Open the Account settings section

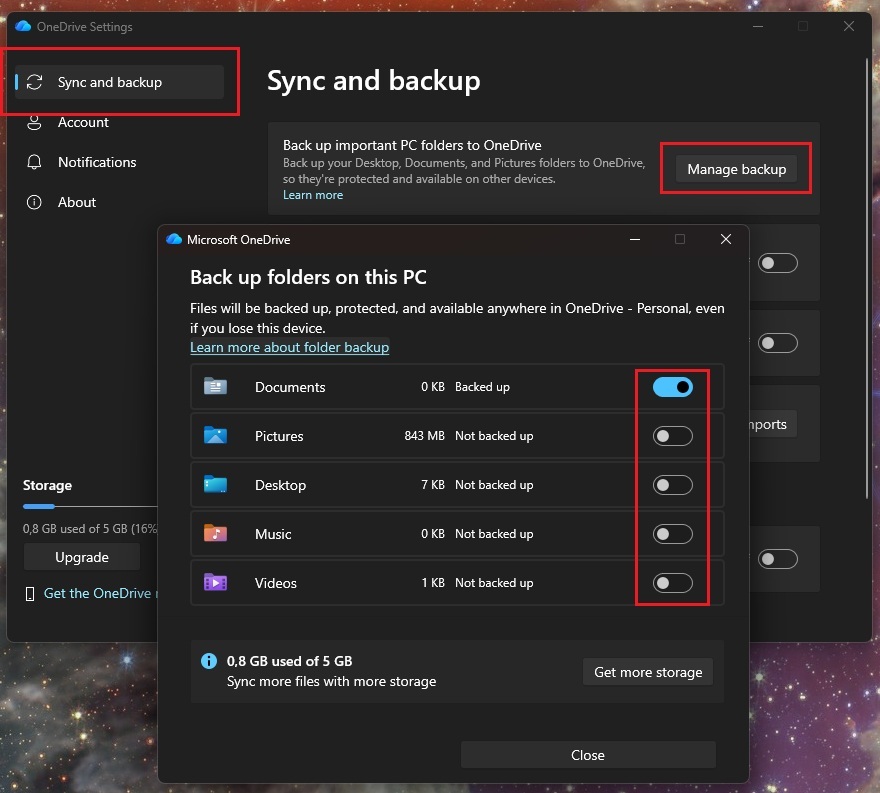[83, 122]
